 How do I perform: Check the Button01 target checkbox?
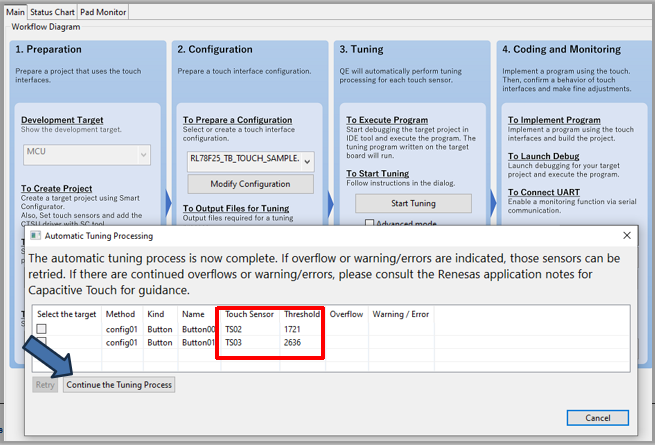coord(42,343)
